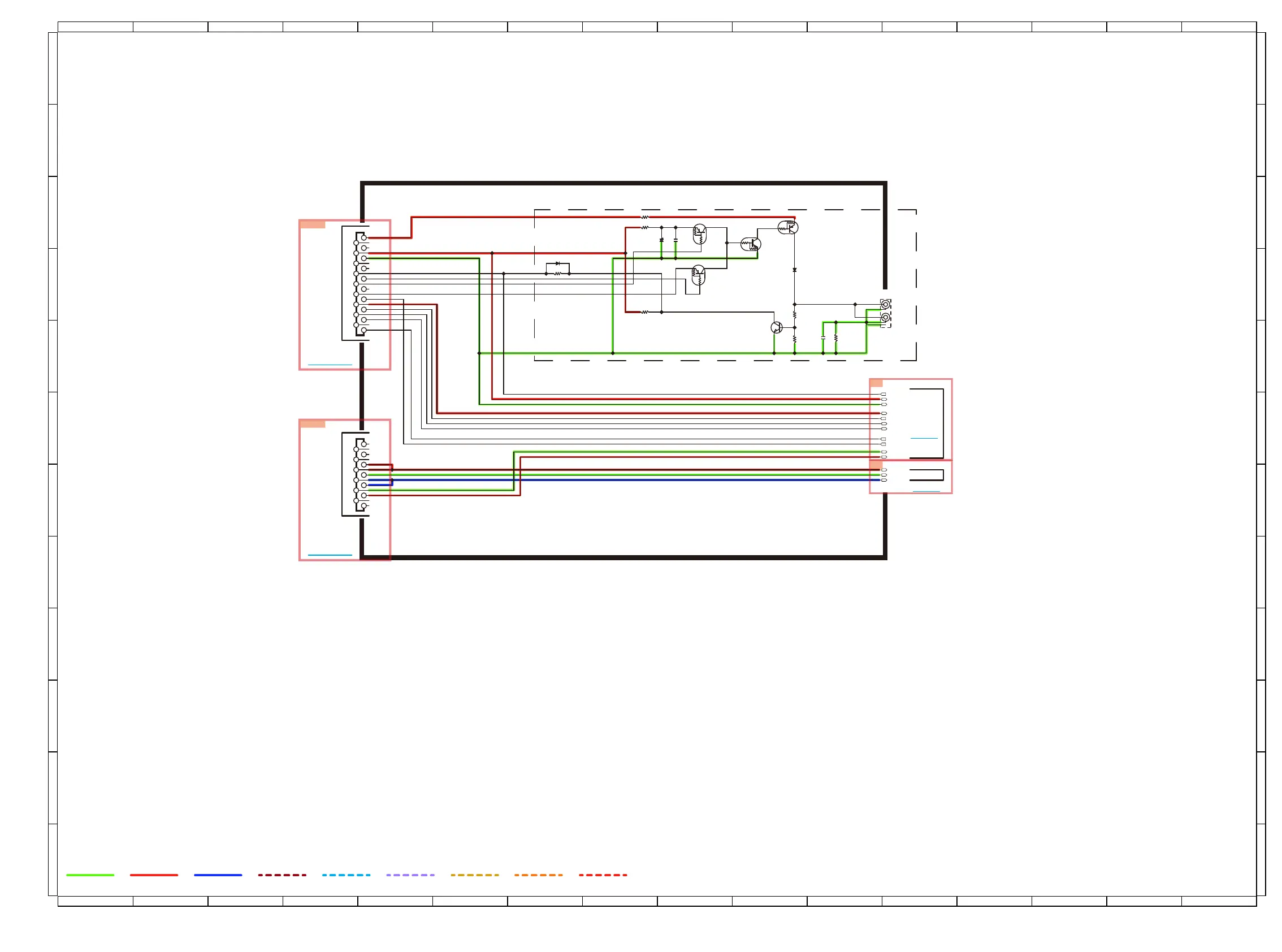Screen dimensions: 1282x952
Task: Click the top pin of lower-left connector
Action: (363, 444)
